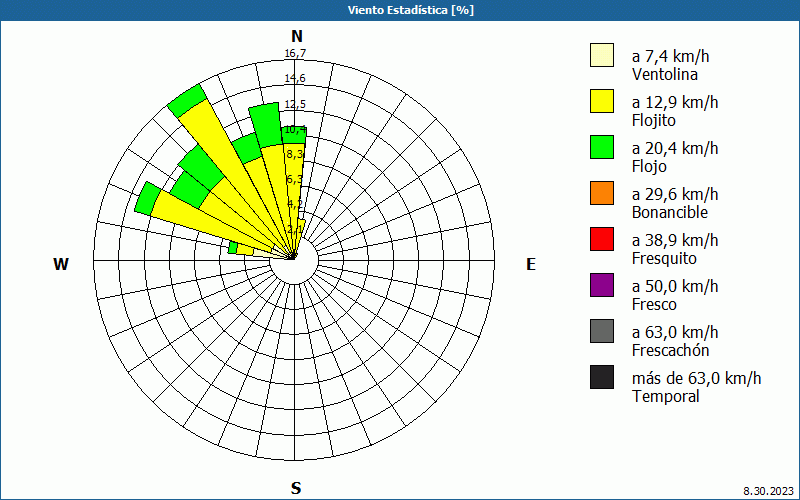
Task: Click the 12,5 ring scale value
Action: 295,104
